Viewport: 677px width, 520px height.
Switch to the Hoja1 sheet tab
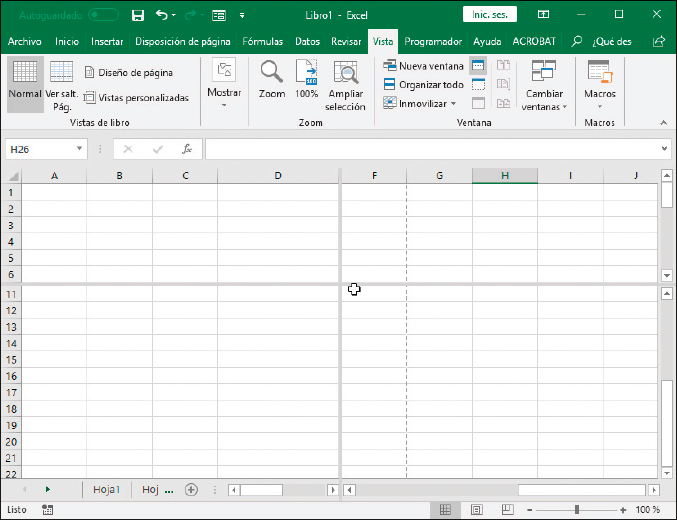click(x=106, y=489)
